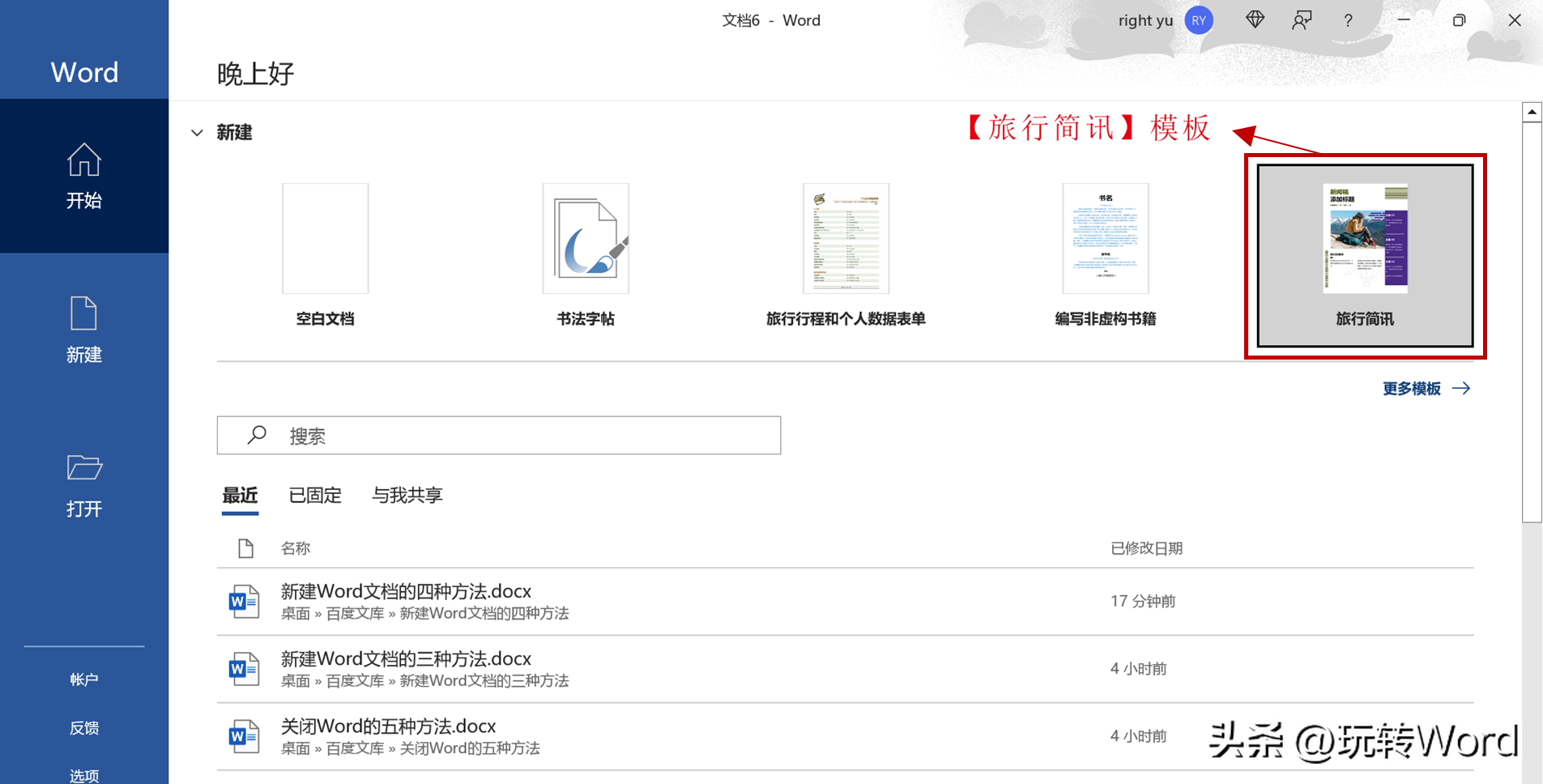The width and height of the screenshot is (1543, 784).
Task: Click the 17 分钟前 modified time
Action: pos(1143,601)
